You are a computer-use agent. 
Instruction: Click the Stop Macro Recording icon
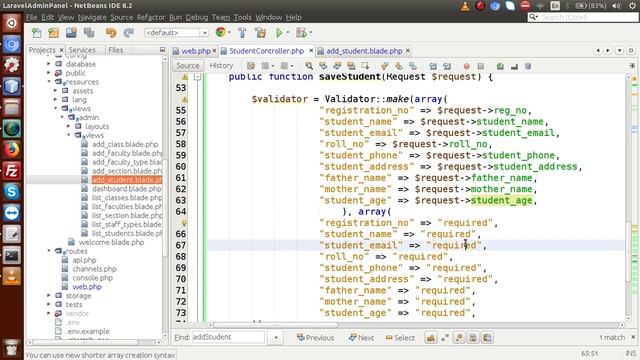point(481,66)
